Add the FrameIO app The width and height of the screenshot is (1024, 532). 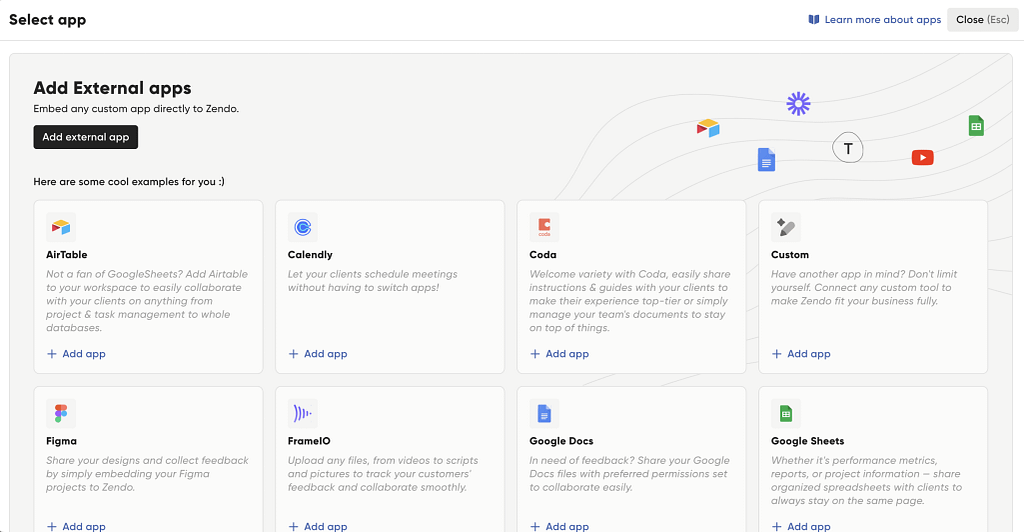click(318, 526)
